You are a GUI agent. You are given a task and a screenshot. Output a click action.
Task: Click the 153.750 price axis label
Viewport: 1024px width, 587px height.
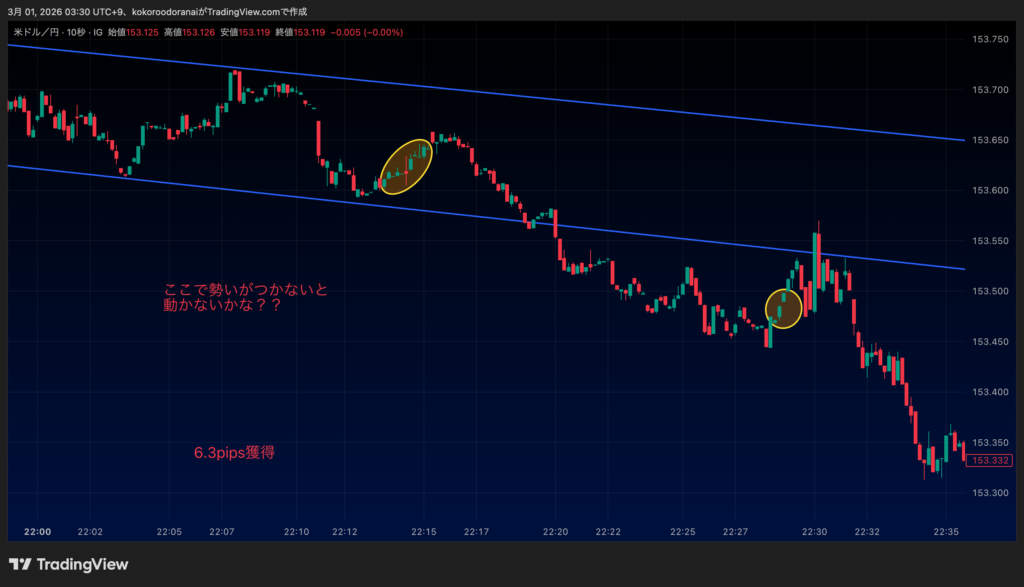(x=988, y=39)
